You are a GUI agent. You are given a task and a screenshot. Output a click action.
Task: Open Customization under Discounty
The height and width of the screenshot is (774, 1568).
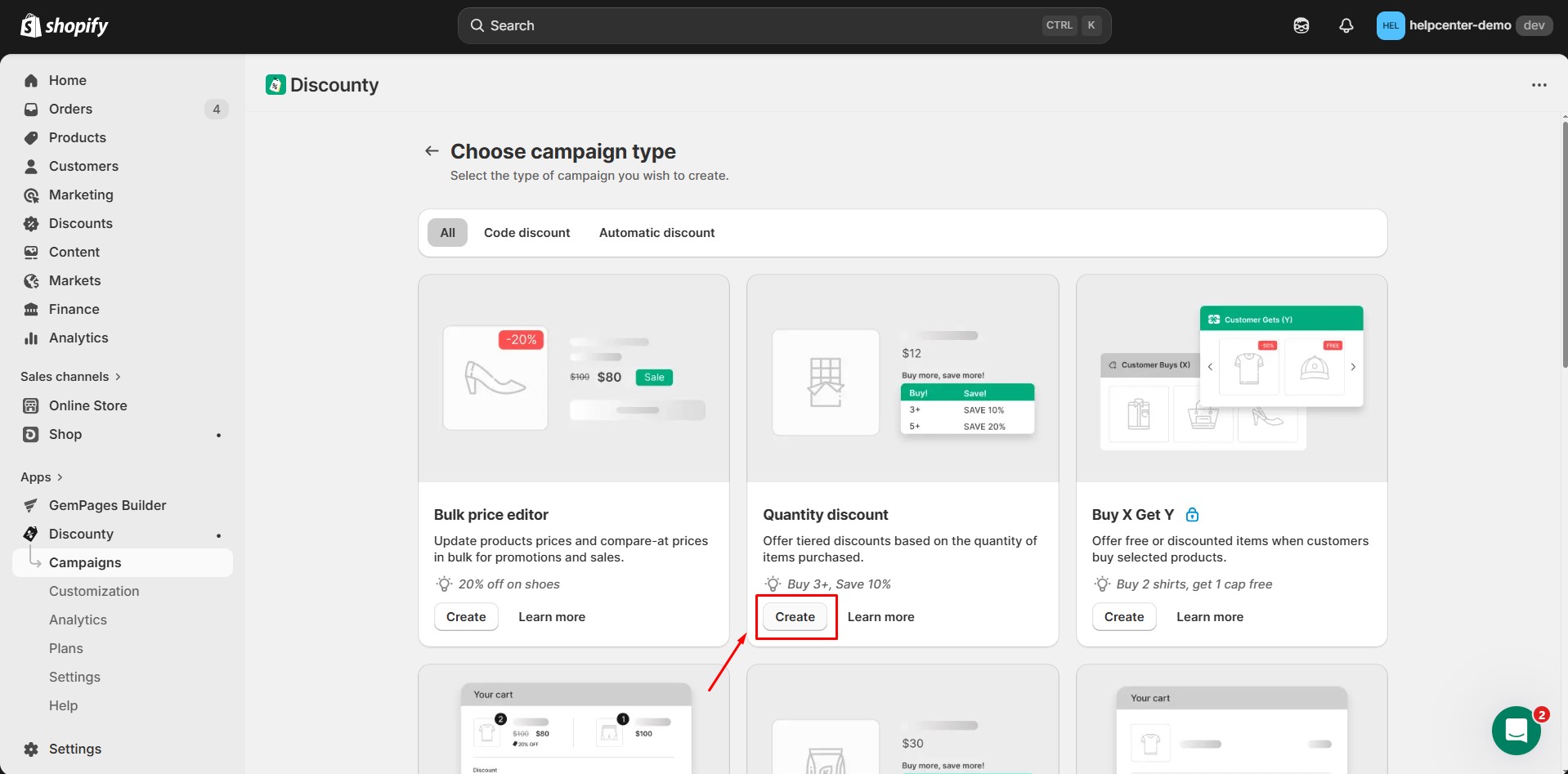click(x=94, y=591)
